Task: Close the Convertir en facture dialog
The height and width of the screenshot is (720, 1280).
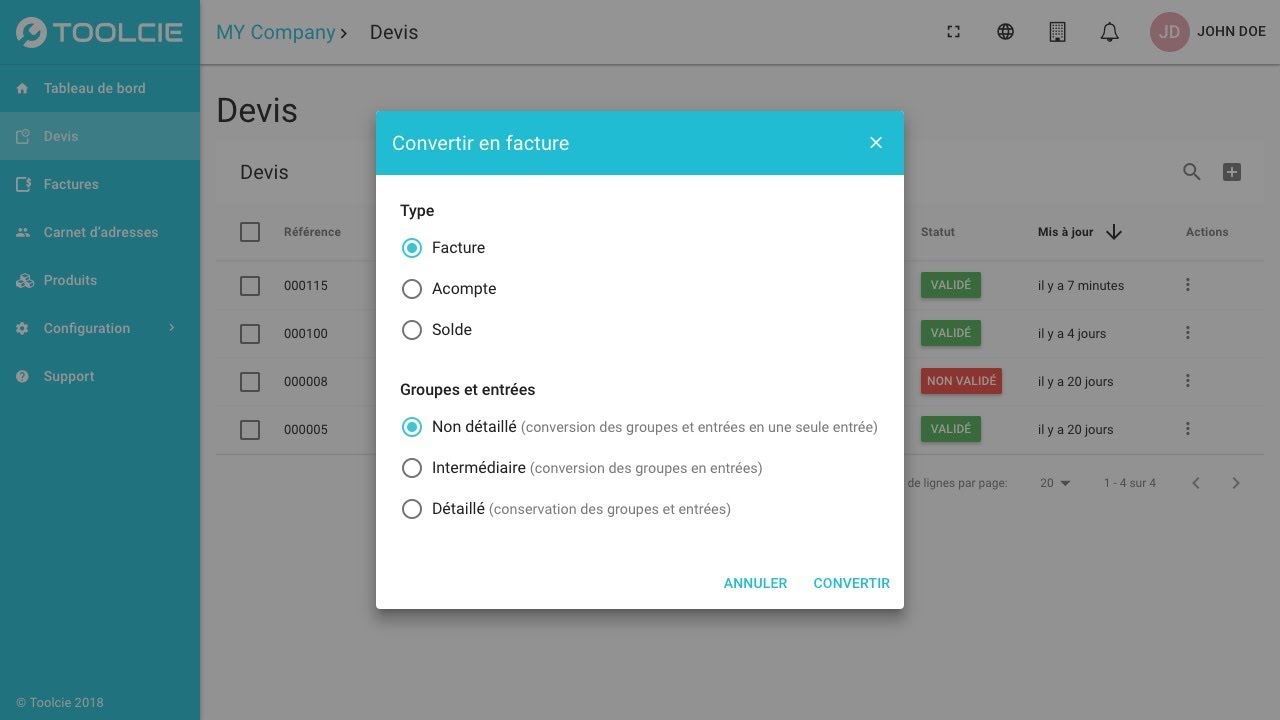Action: point(876,143)
